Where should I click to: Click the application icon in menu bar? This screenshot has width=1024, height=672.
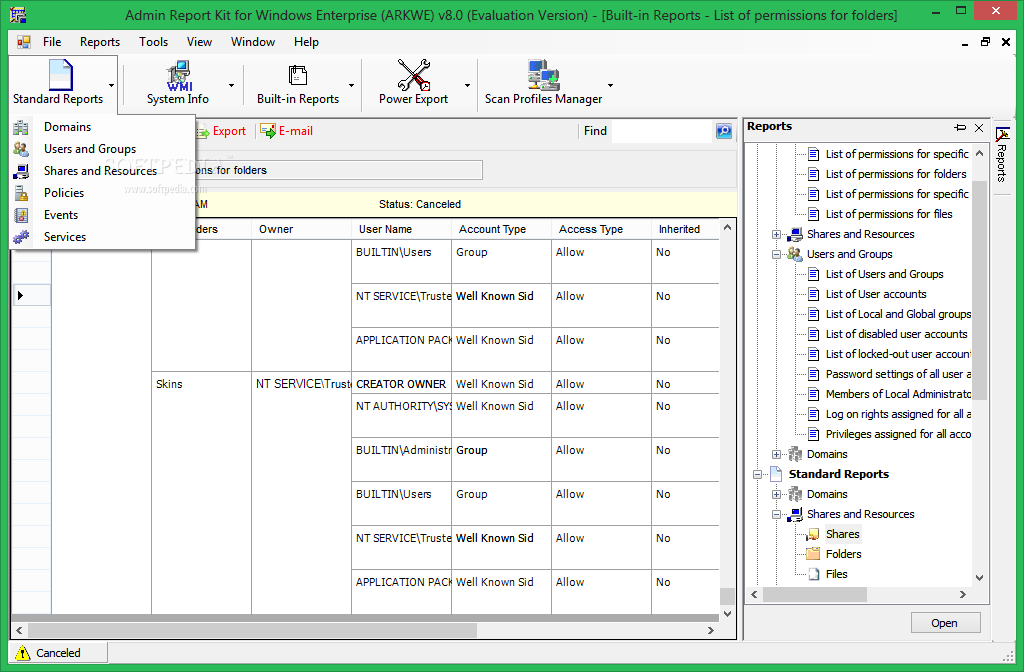(24, 42)
